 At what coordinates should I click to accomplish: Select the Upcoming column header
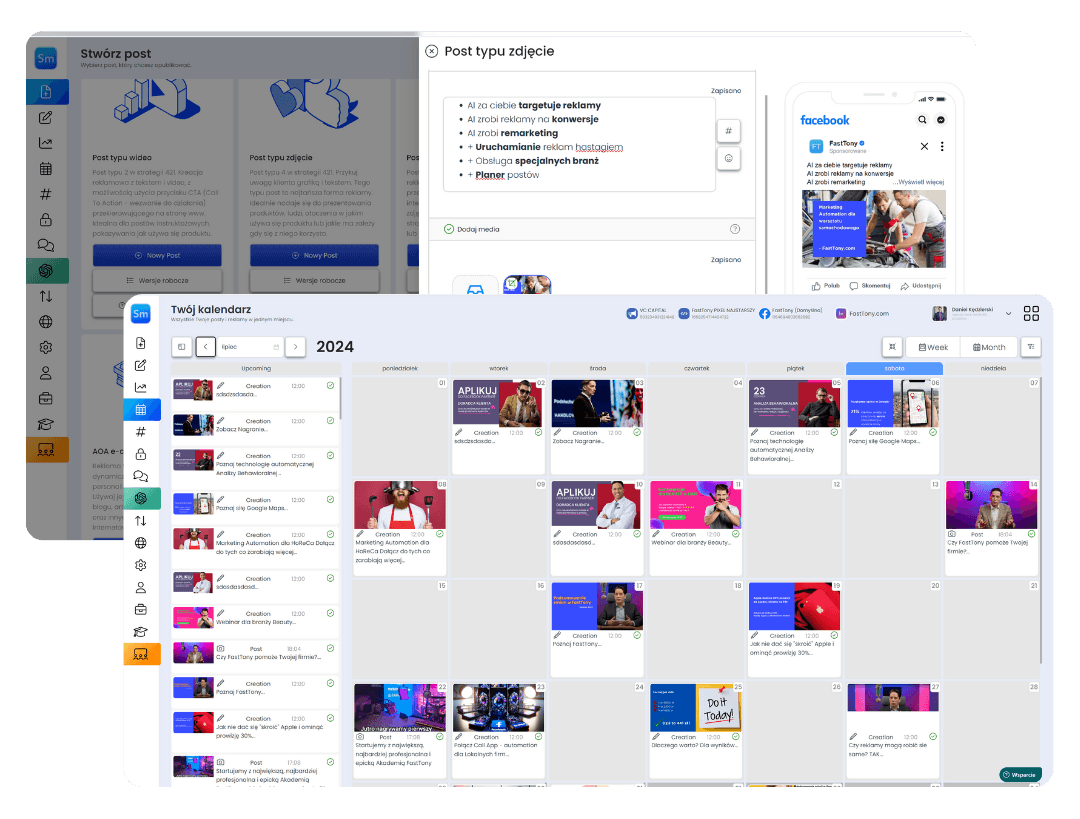(256, 369)
